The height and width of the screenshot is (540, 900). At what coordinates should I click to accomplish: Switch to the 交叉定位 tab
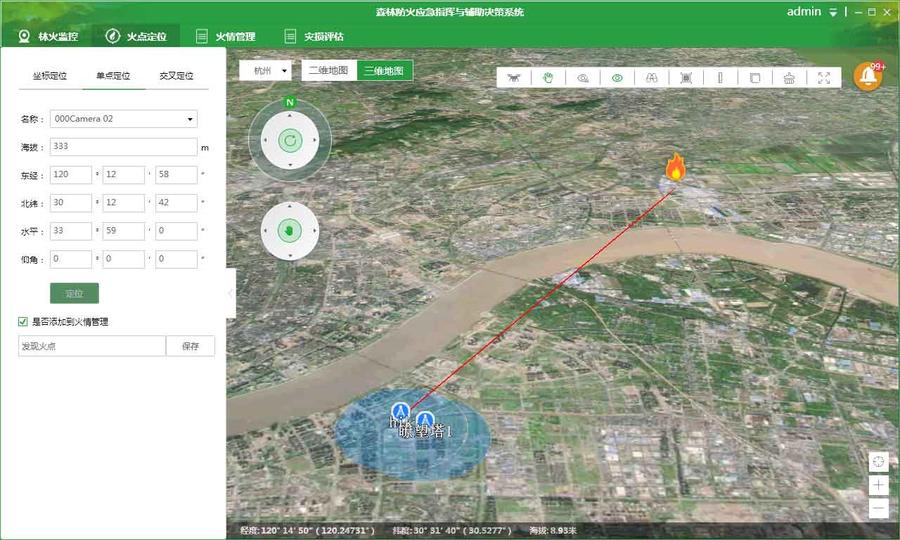[x=176, y=76]
